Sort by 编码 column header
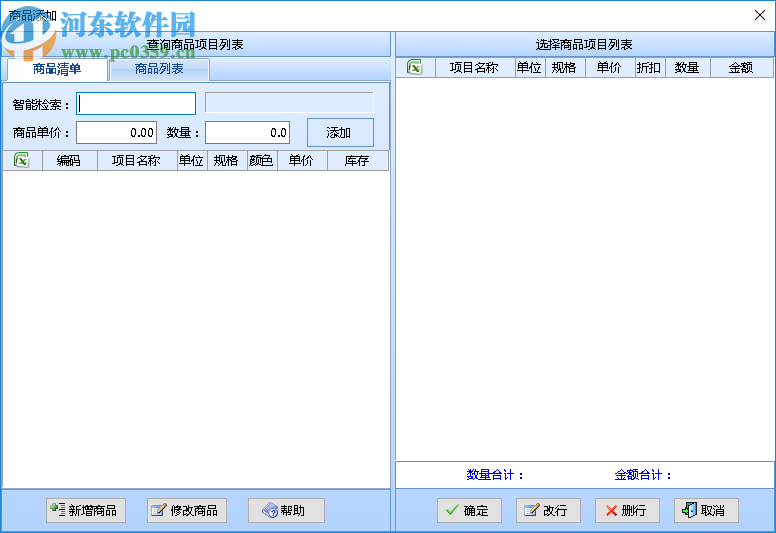This screenshot has width=776, height=533. pyautogui.click(x=70, y=160)
